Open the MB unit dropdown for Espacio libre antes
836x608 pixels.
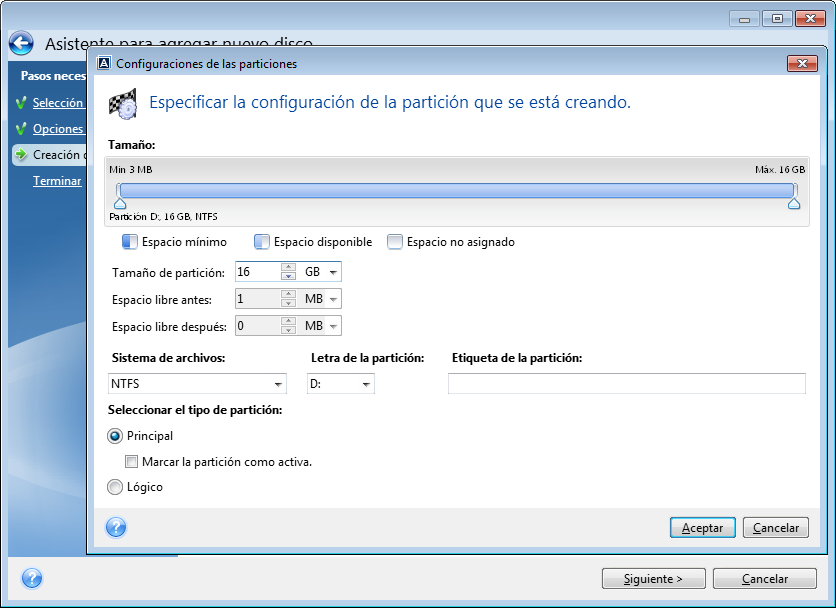pyautogui.click(x=333, y=299)
